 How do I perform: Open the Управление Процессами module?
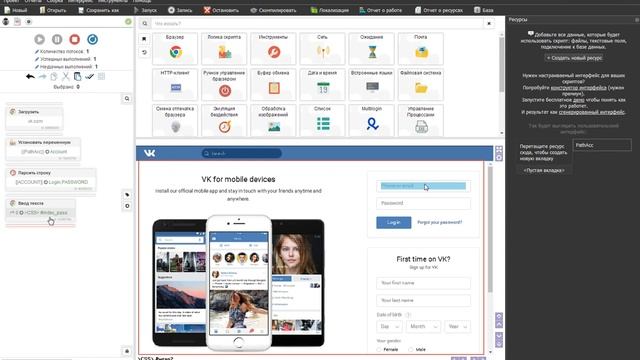(x=421, y=120)
